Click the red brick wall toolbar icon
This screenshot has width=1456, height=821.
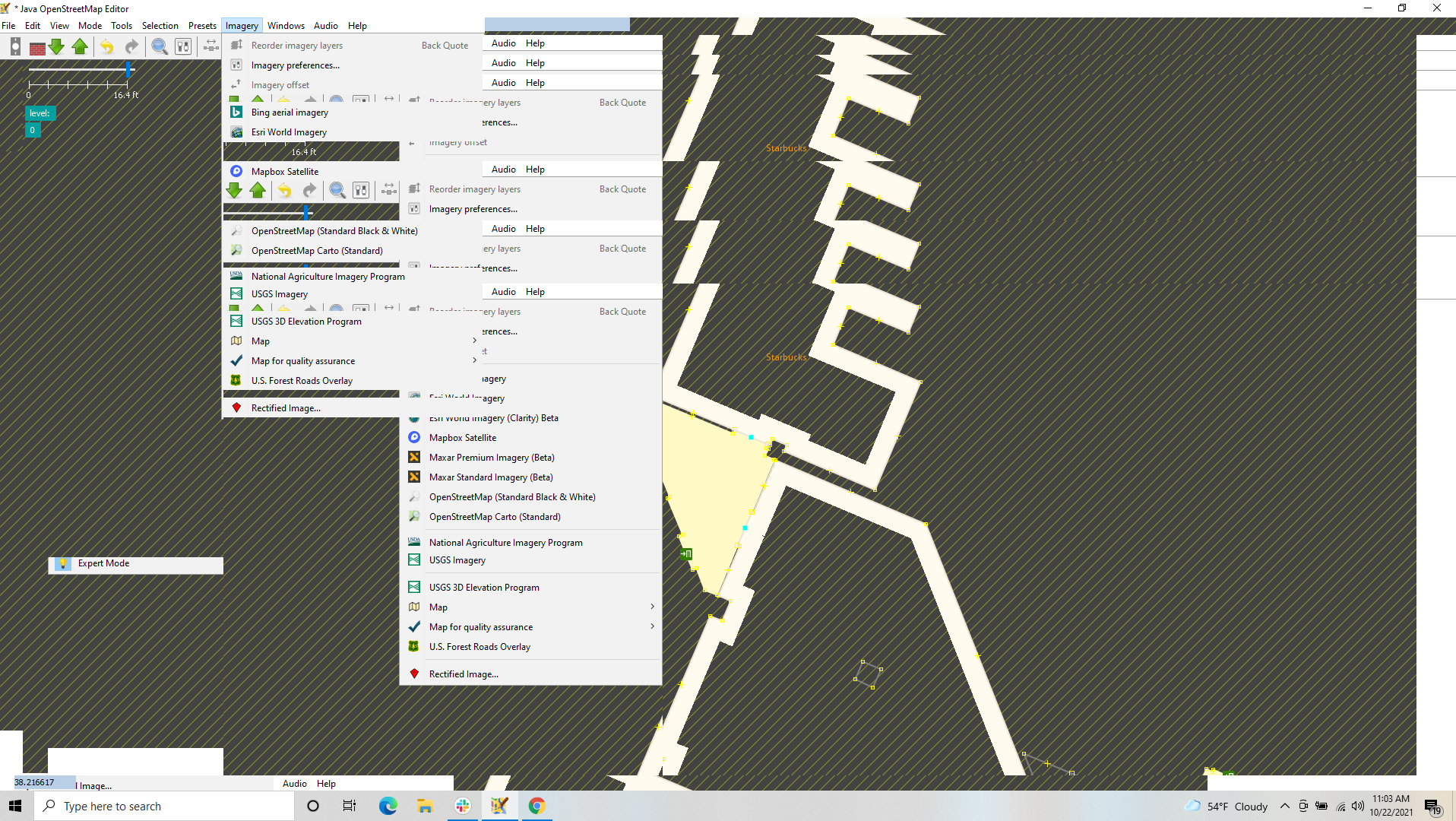click(36, 47)
